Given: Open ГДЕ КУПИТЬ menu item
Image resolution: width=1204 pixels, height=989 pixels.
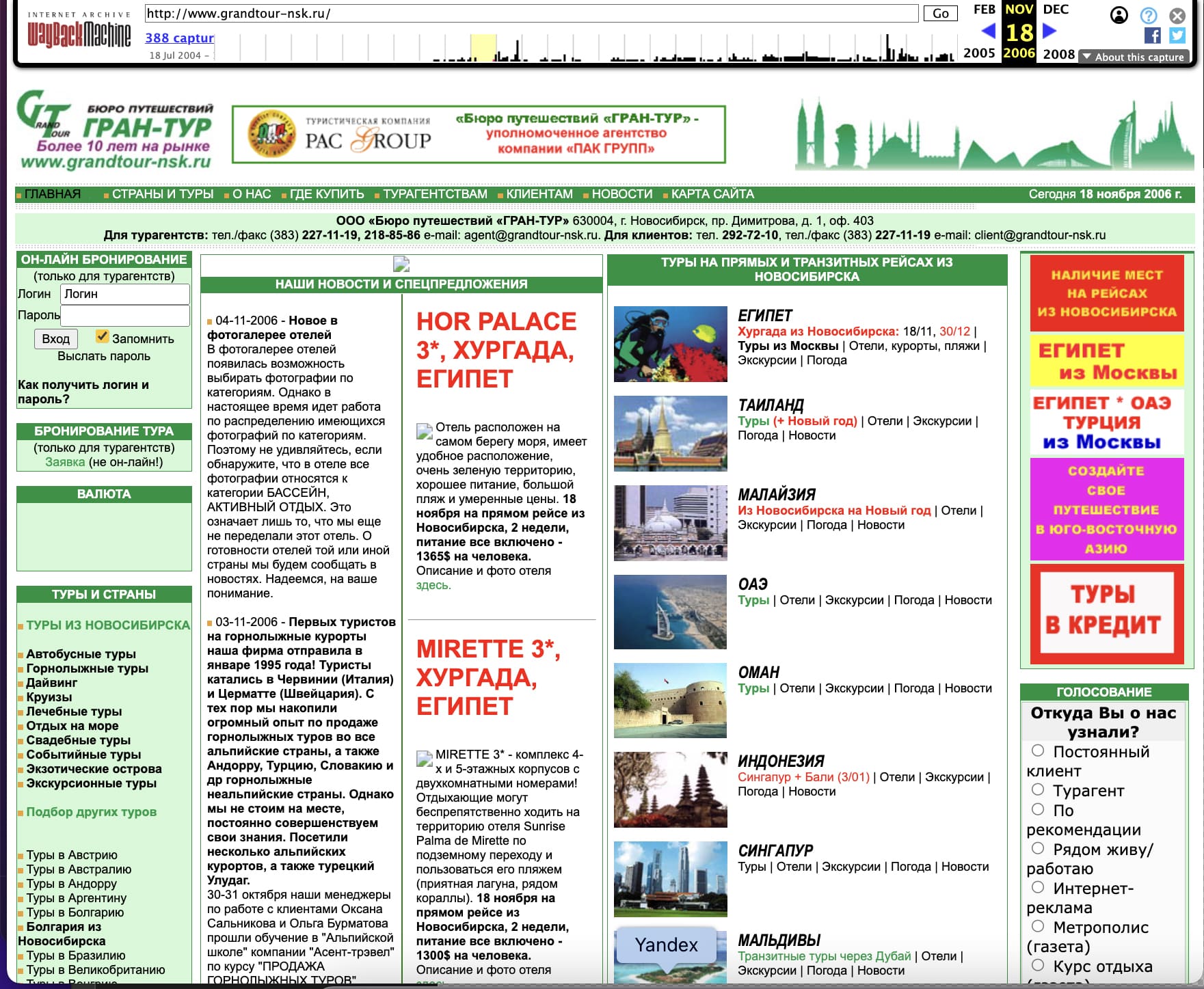Looking at the screenshot, I should click(327, 194).
